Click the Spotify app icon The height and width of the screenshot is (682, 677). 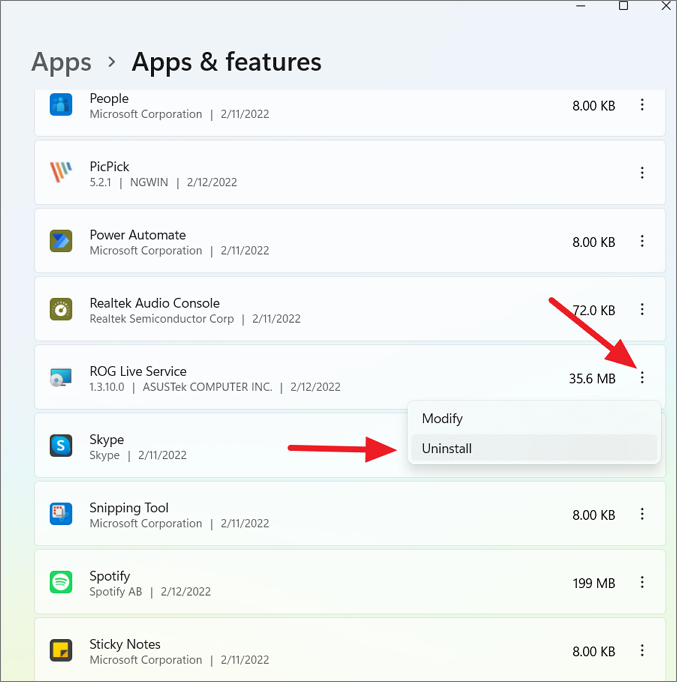click(61, 582)
